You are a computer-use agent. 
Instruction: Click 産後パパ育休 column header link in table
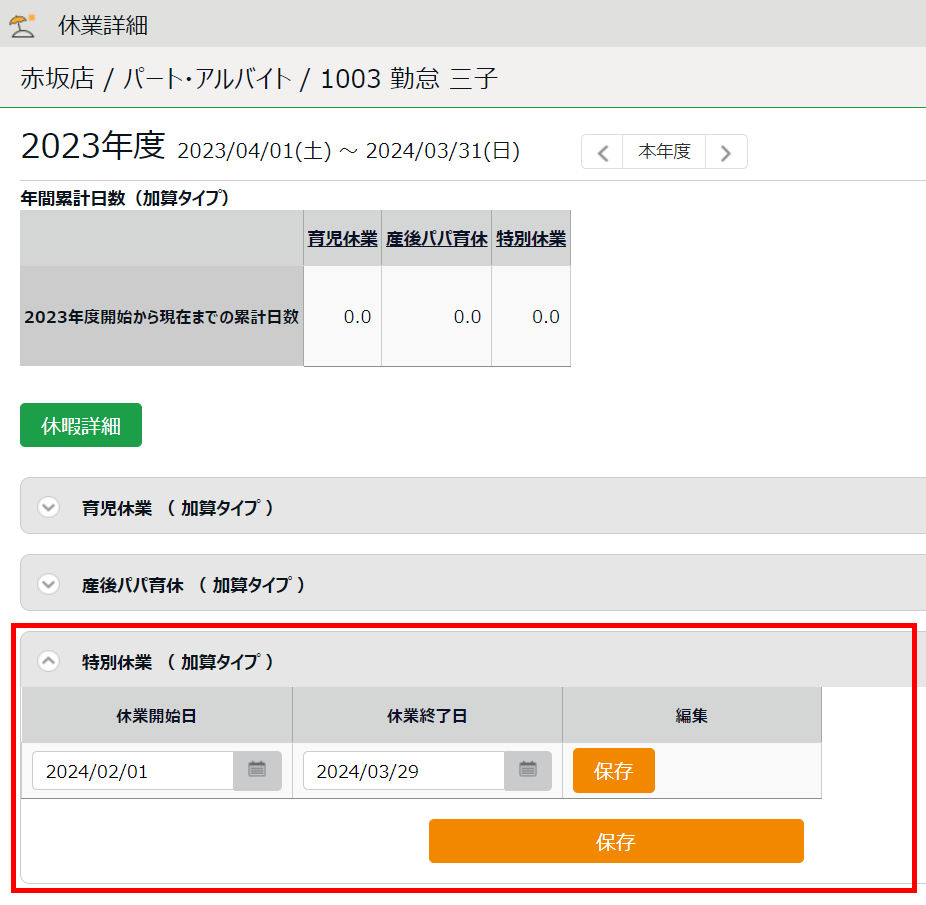coord(436,239)
